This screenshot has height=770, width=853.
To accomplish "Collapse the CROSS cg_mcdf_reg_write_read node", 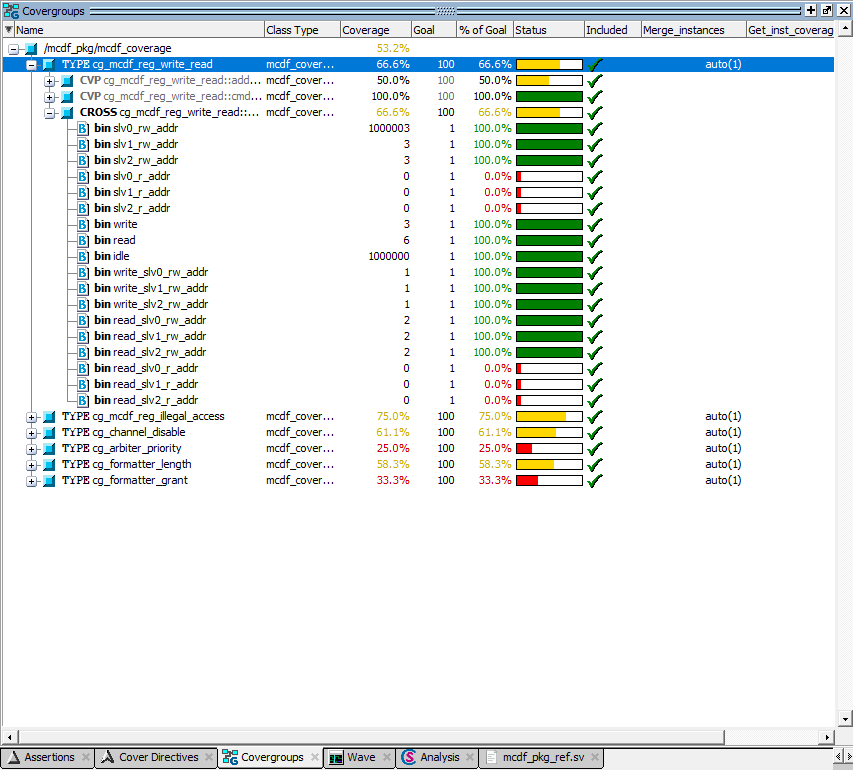I will [x=48, y=112].
